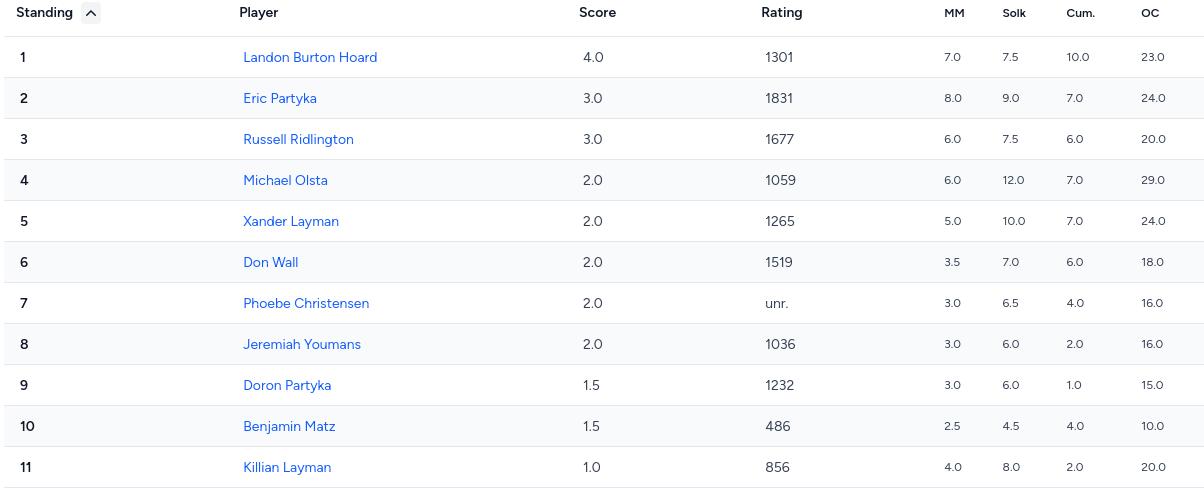1204x488 pixels.
Task: Click the Player column header
Action: coord(259,13)
